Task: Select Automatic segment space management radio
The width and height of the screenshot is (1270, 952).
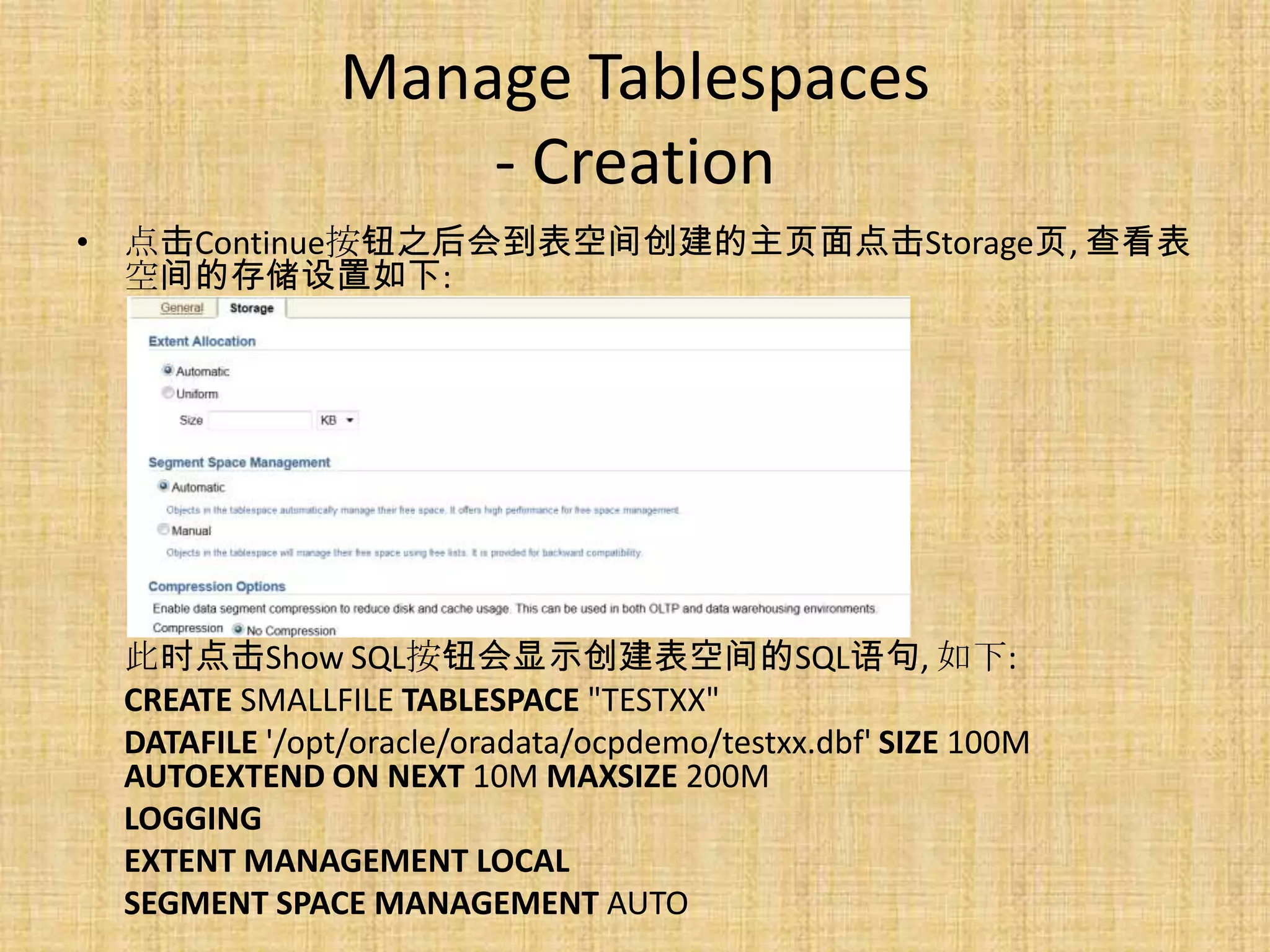Action: tap(163, 486)
